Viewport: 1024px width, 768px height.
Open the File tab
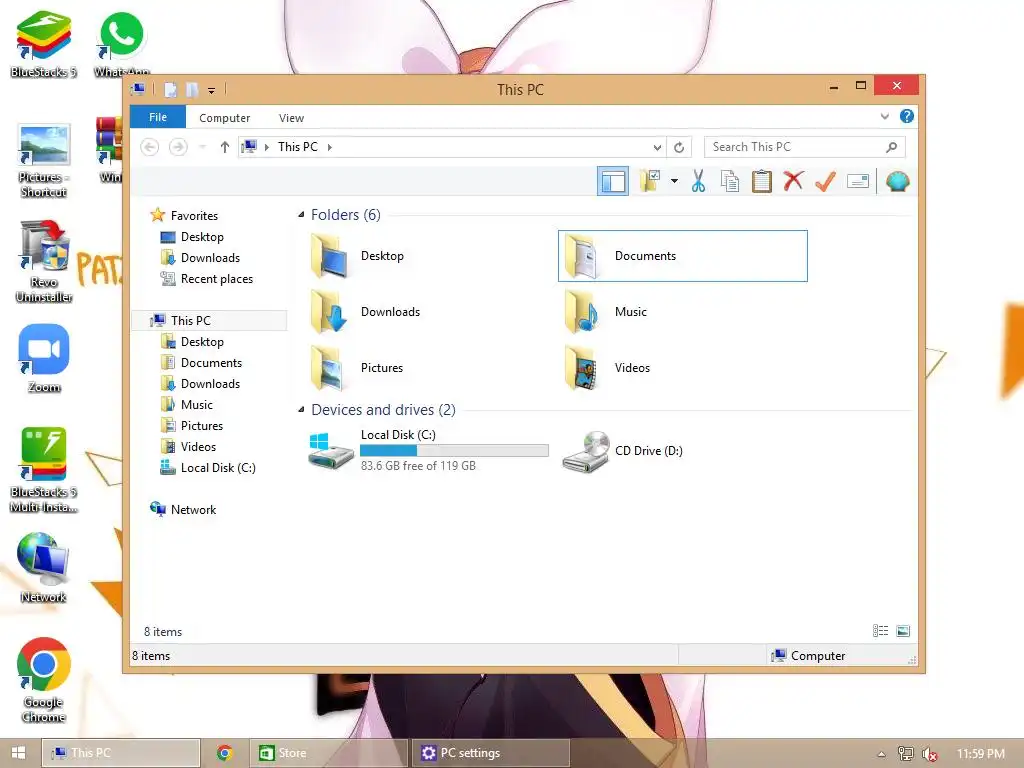[x=157, y=117]
